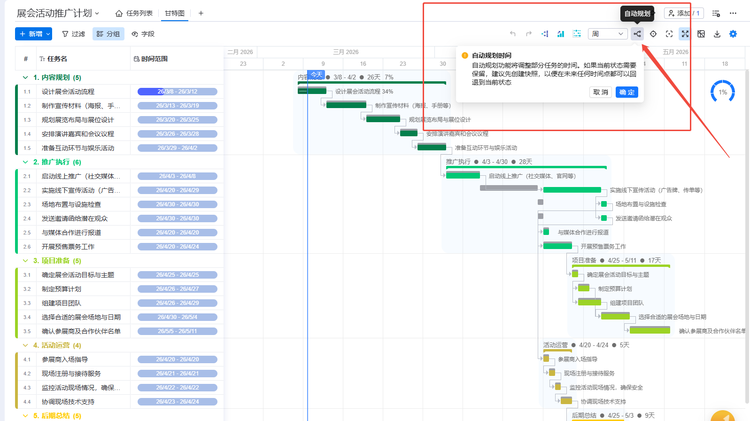
Task: Click the download/export icon in toolbar
Action: pyautogui.click(x=717, y=34)
